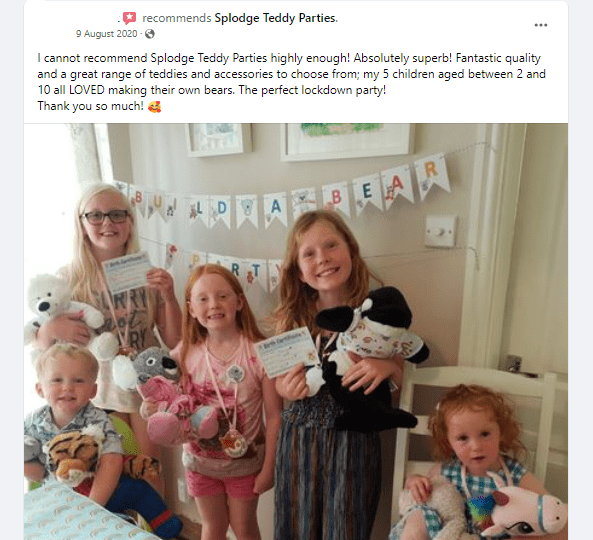The height and width of the screenshot is (540, 593).
Task: Open the three-dot post options menu
Action: [x=541, y=25]
